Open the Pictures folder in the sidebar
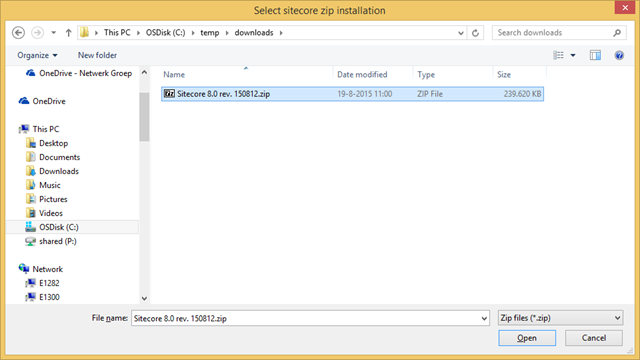This screenshot has width=640, height=360. tap(53, 199)
